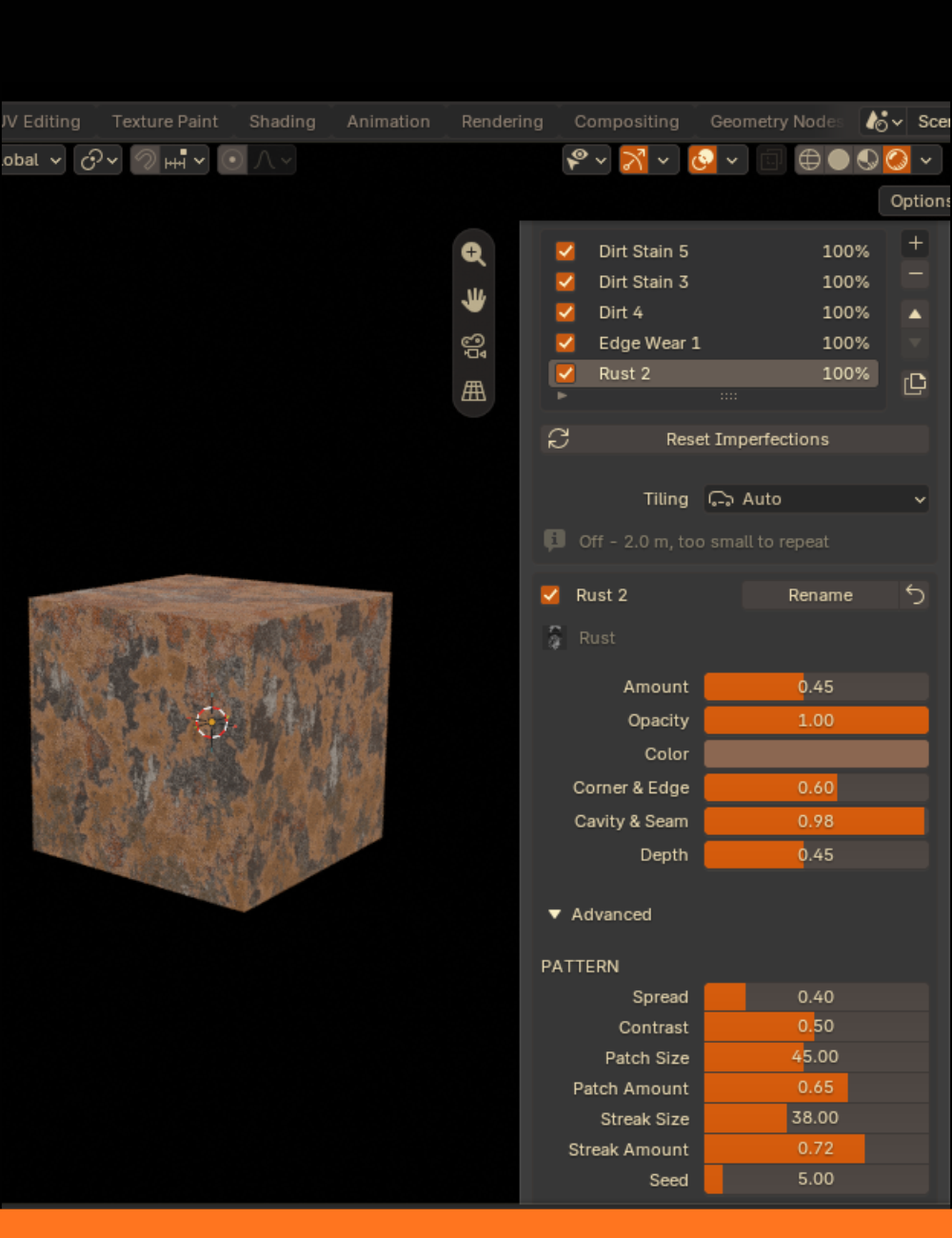Expand the imperfection list filter triangle
Viewport: 952px width, 1238px height.
[x=562, y=395]
